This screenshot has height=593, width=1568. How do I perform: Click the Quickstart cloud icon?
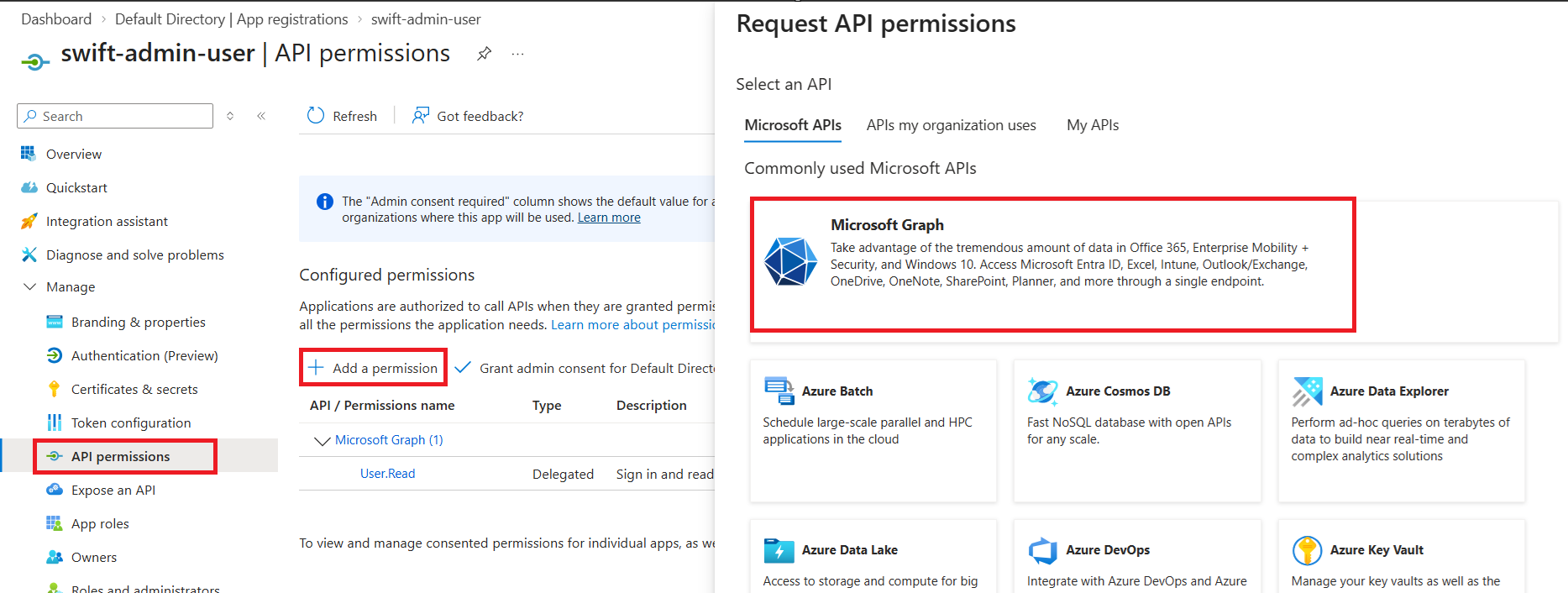click(29, 187)
